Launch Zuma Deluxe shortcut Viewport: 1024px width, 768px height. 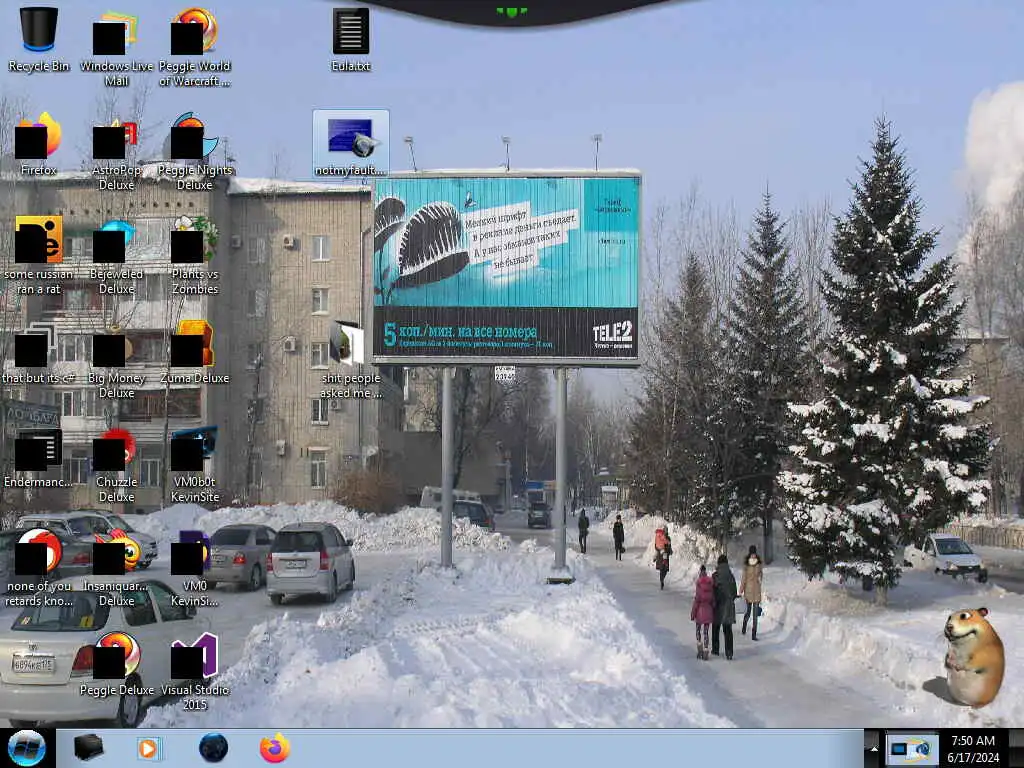[195, 353]
